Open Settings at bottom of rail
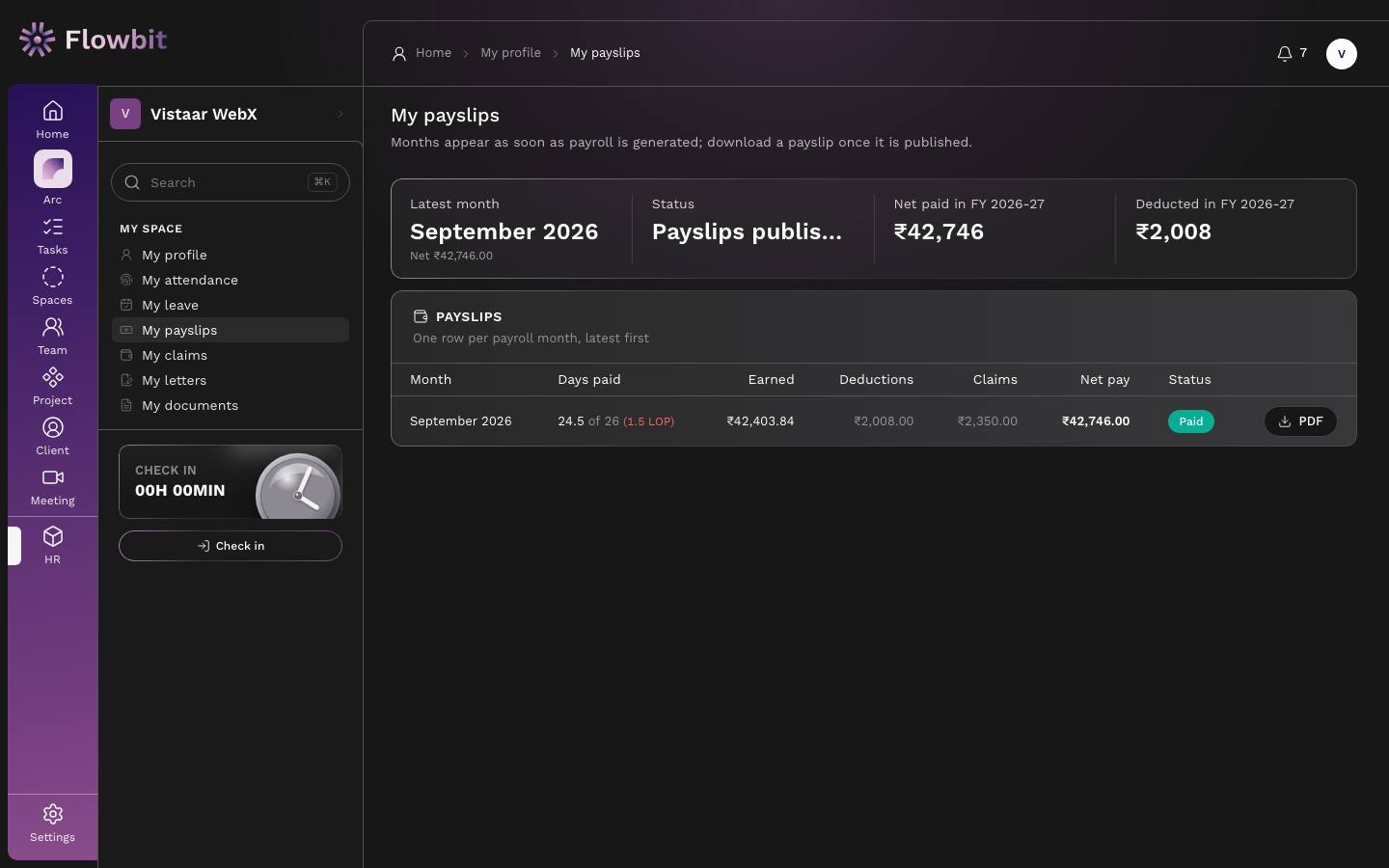This screenshot has height=868, width=1389. (52, 823)
